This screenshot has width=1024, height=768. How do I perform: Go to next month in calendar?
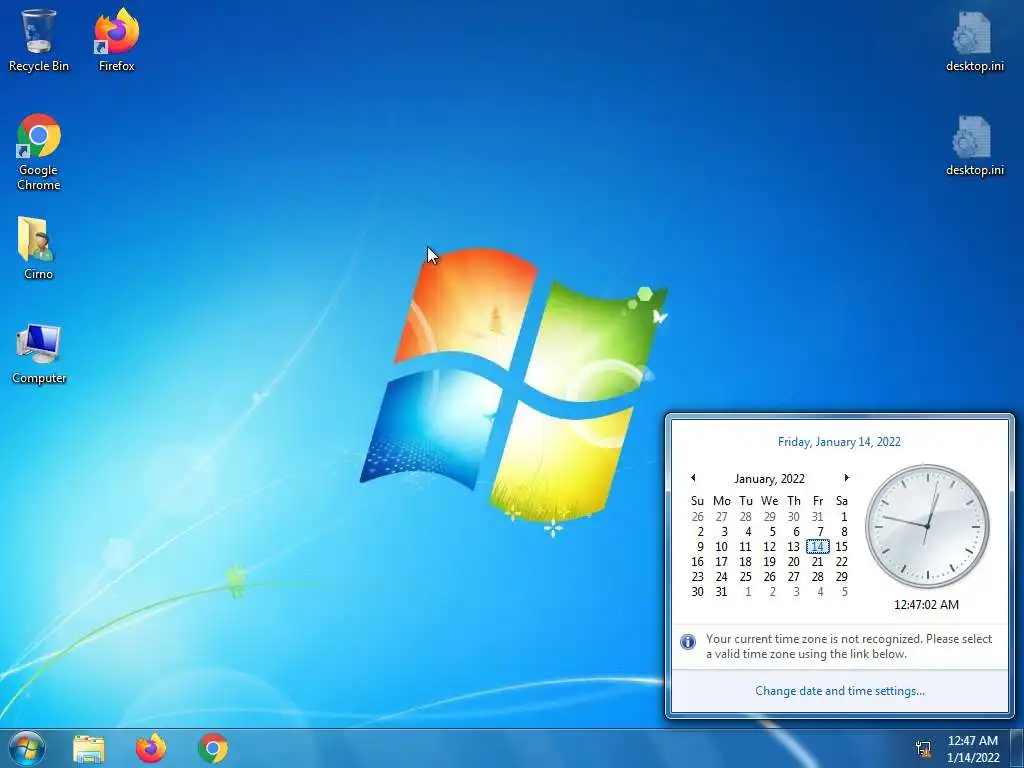846,478
